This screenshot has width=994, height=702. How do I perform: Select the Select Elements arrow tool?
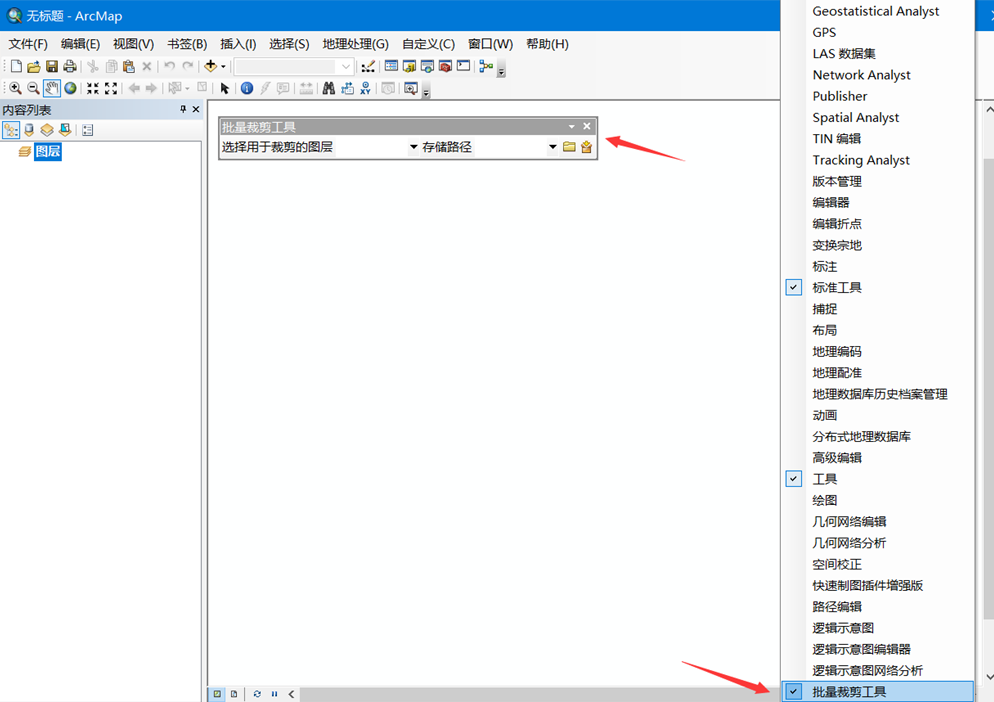coord(224,88)
